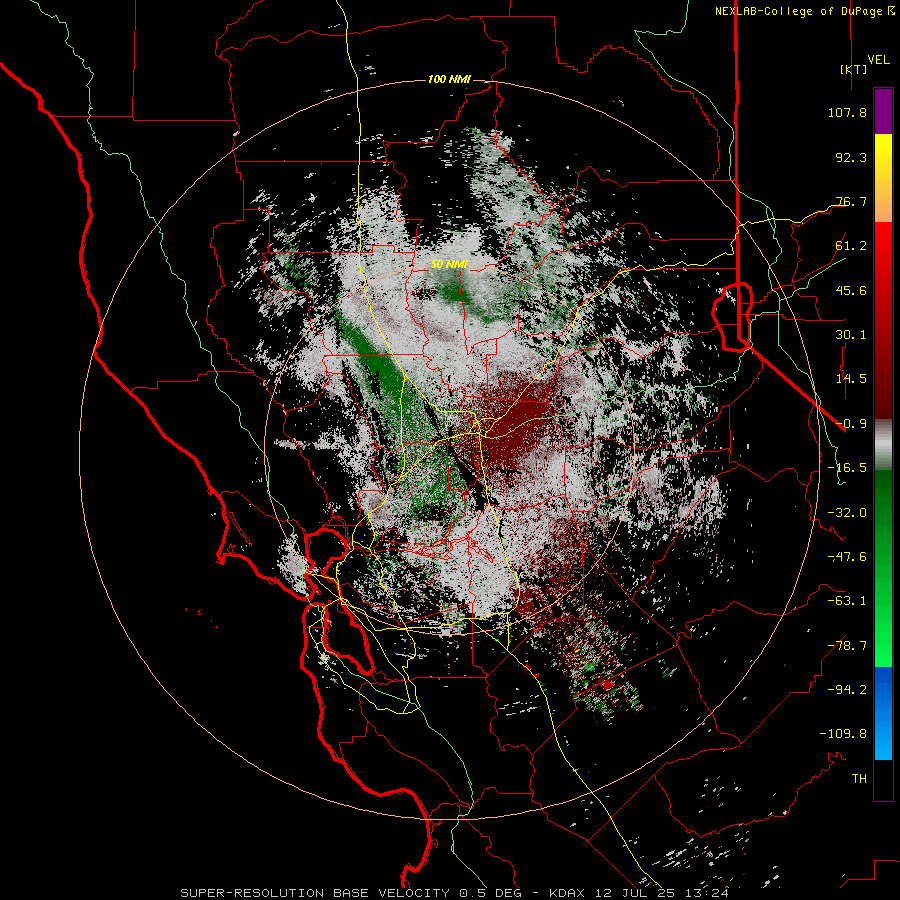Click the purple segment of the velocity color bar
This screenshot has width=900, height=900.
point(883,111)
